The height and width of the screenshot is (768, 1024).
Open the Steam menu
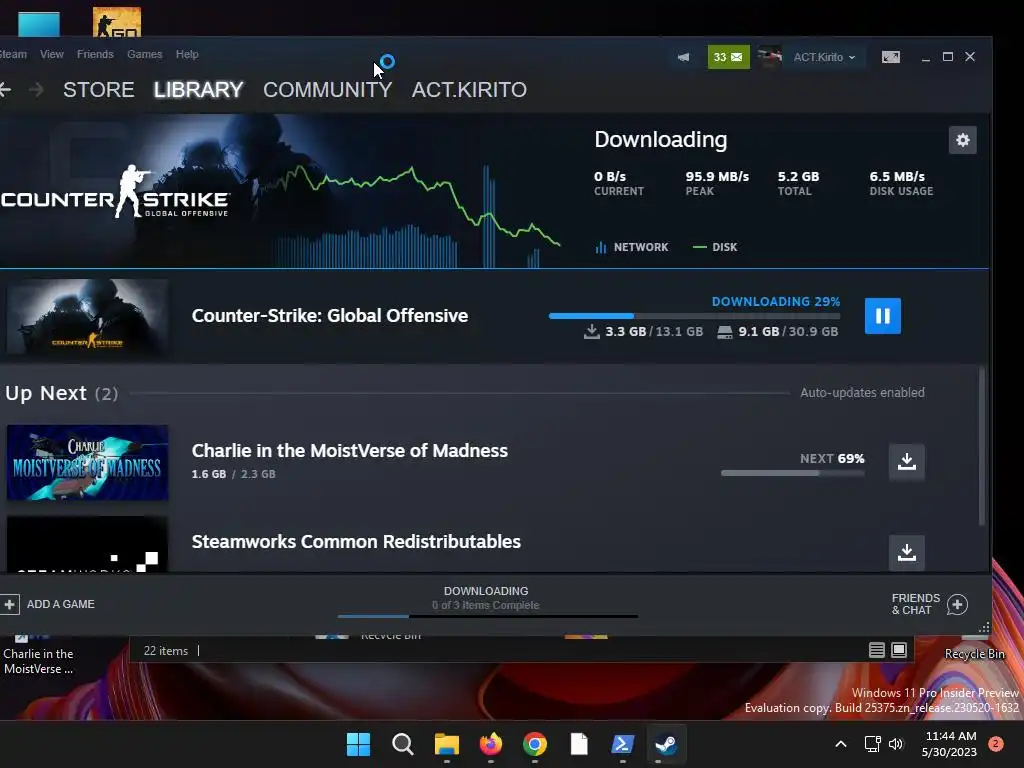pos(13,54)
